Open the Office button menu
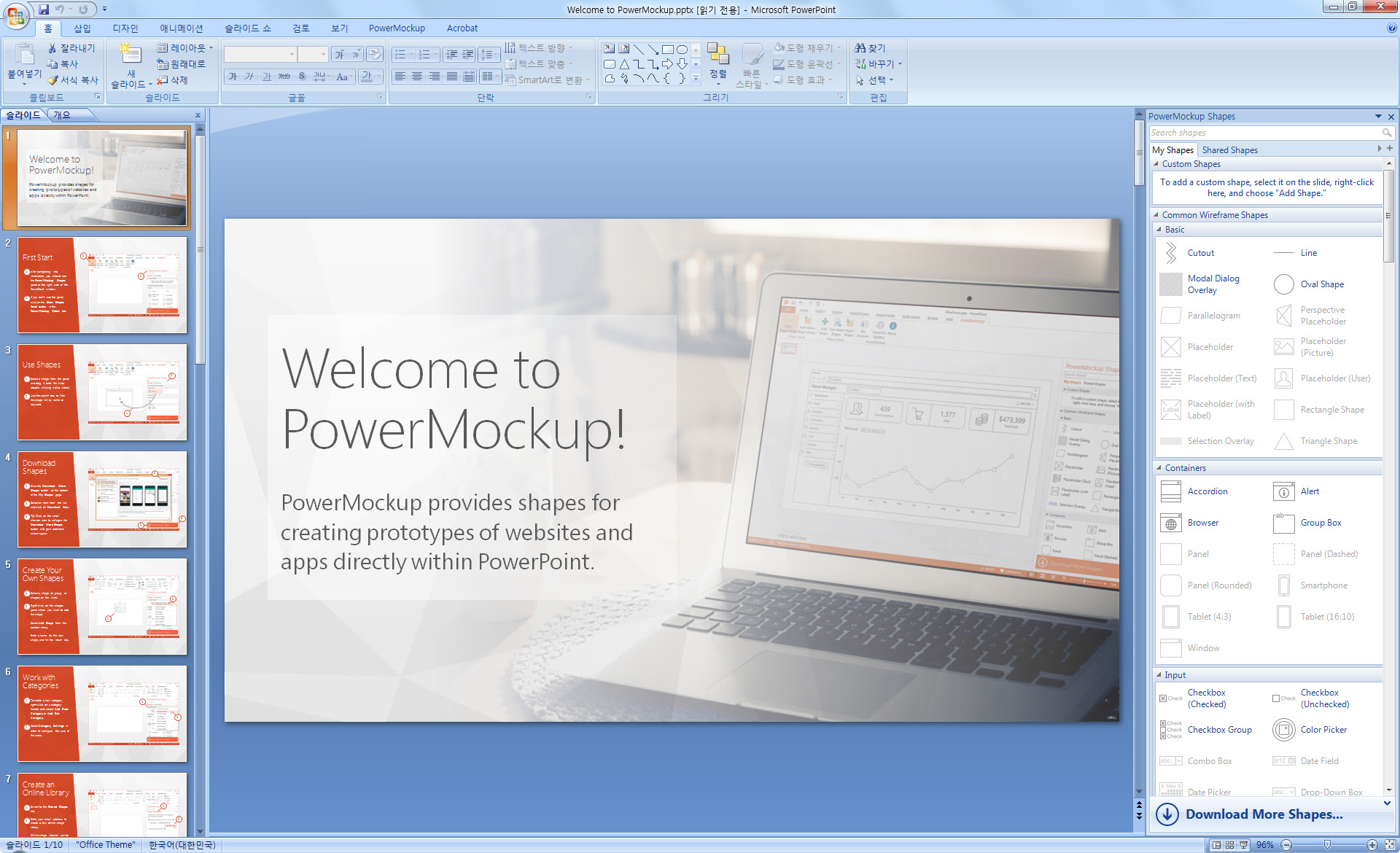Image resolution: width=1400 pixels, height=853 pixels. [15, 15]
